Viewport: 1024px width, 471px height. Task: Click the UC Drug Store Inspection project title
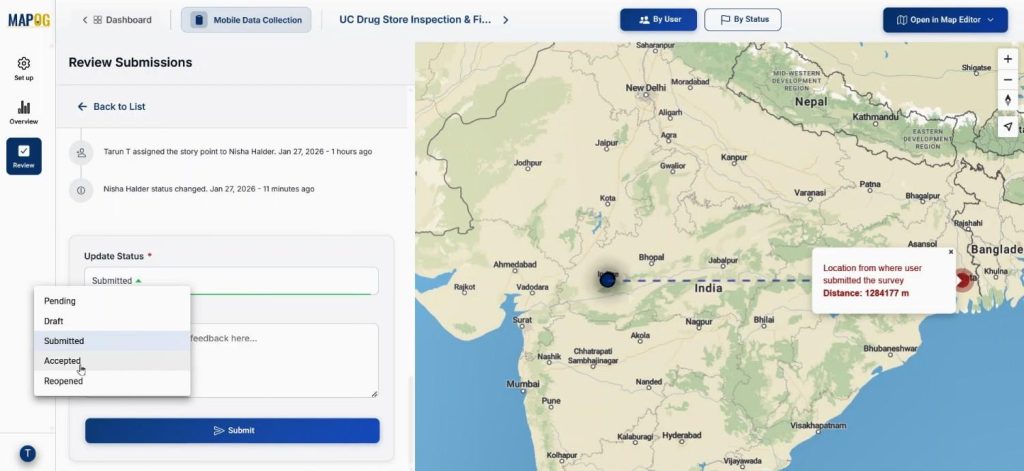click(x=415, y=20)
